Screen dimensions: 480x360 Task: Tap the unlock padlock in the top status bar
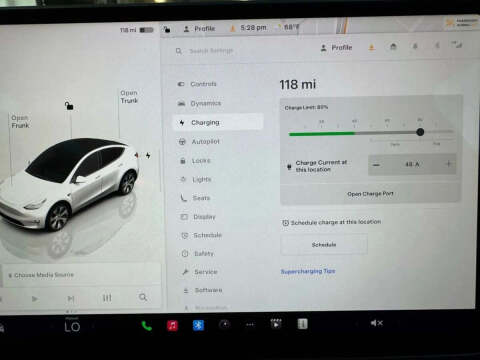167,29
